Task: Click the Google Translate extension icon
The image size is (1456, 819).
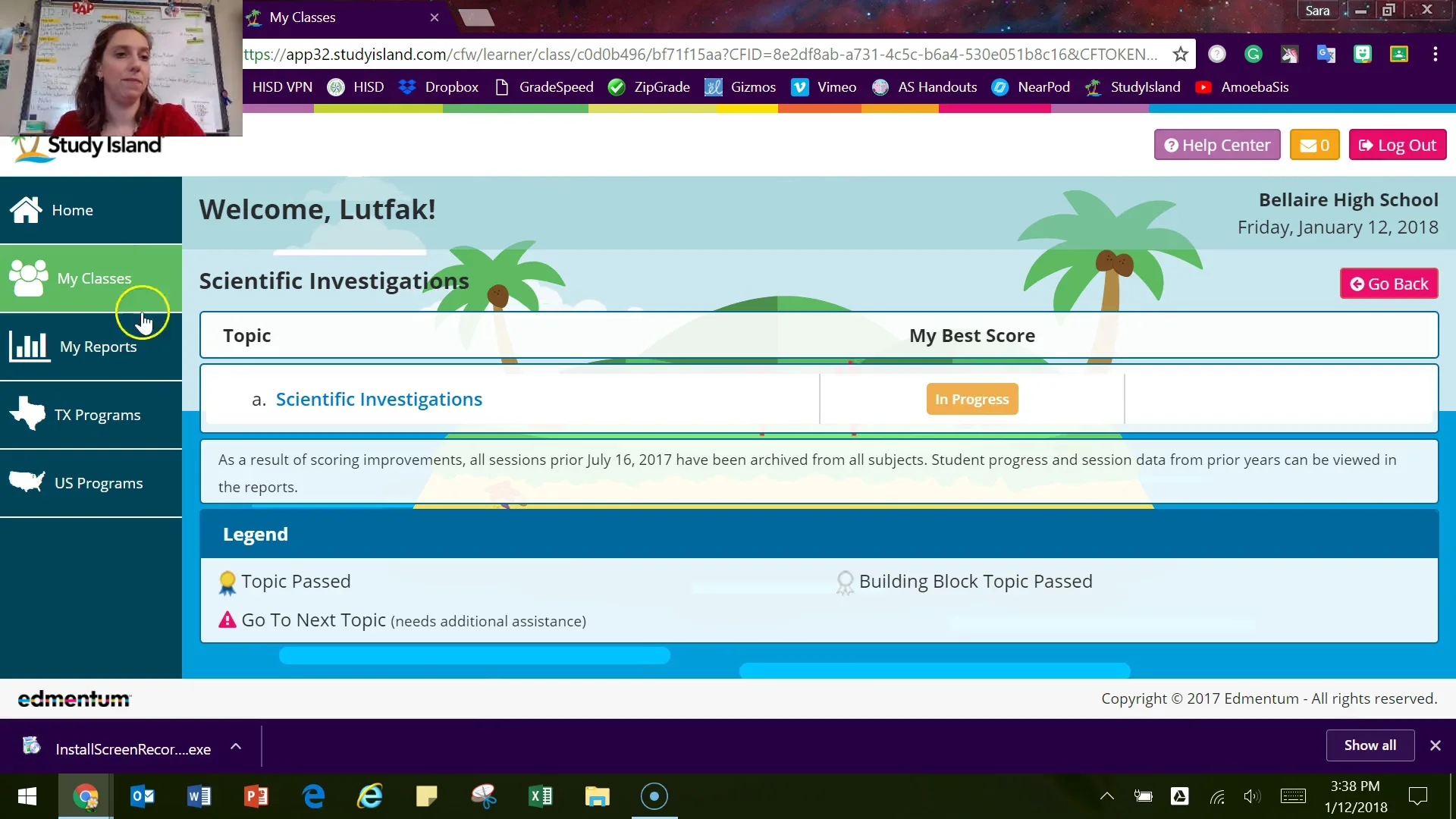Action: point(1326,54)
